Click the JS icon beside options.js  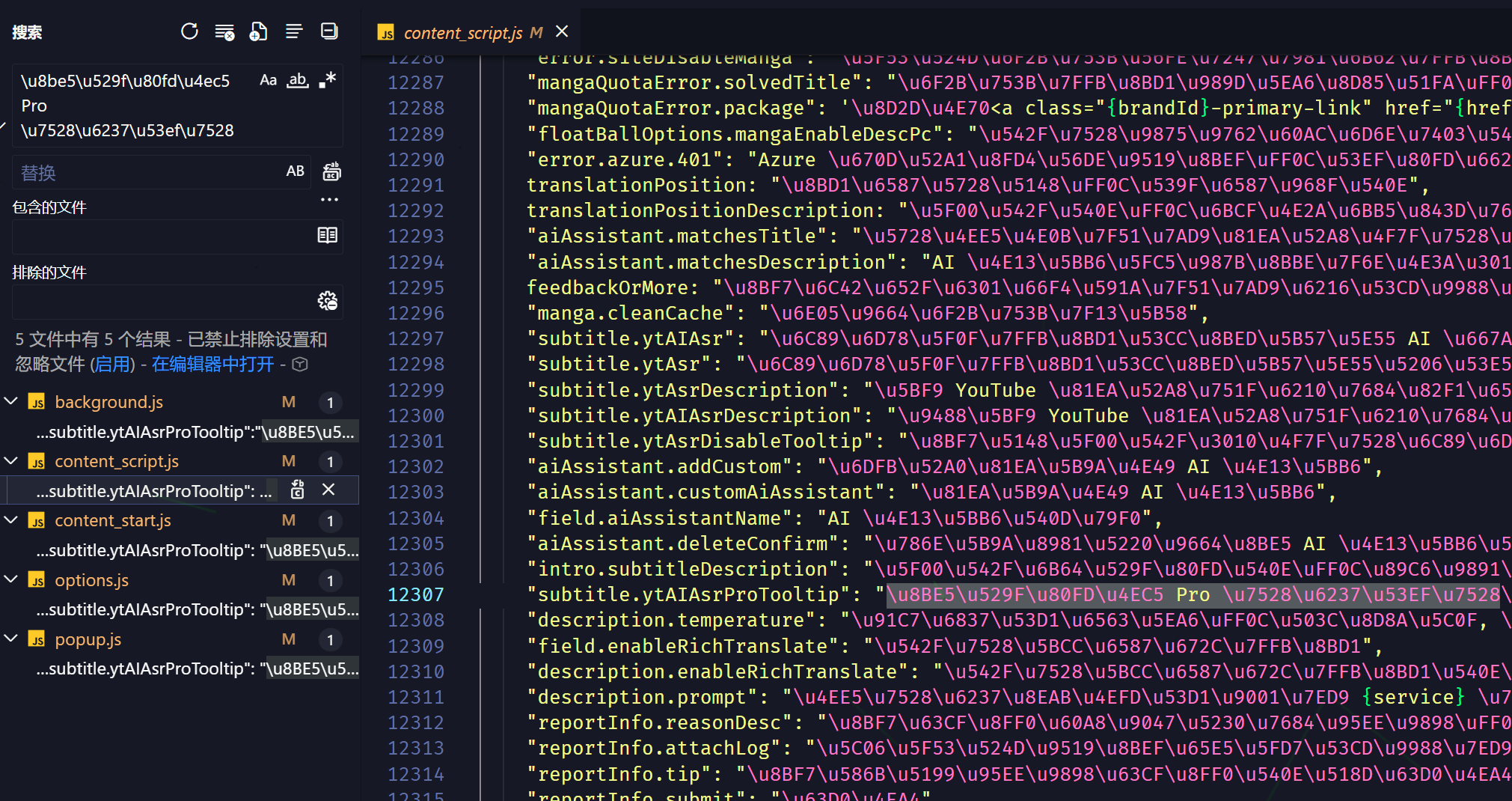click(x=37, y=580)
